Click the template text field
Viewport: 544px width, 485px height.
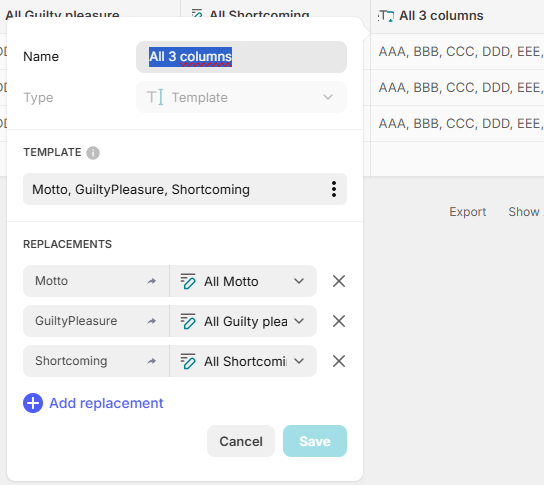[185, 189]
